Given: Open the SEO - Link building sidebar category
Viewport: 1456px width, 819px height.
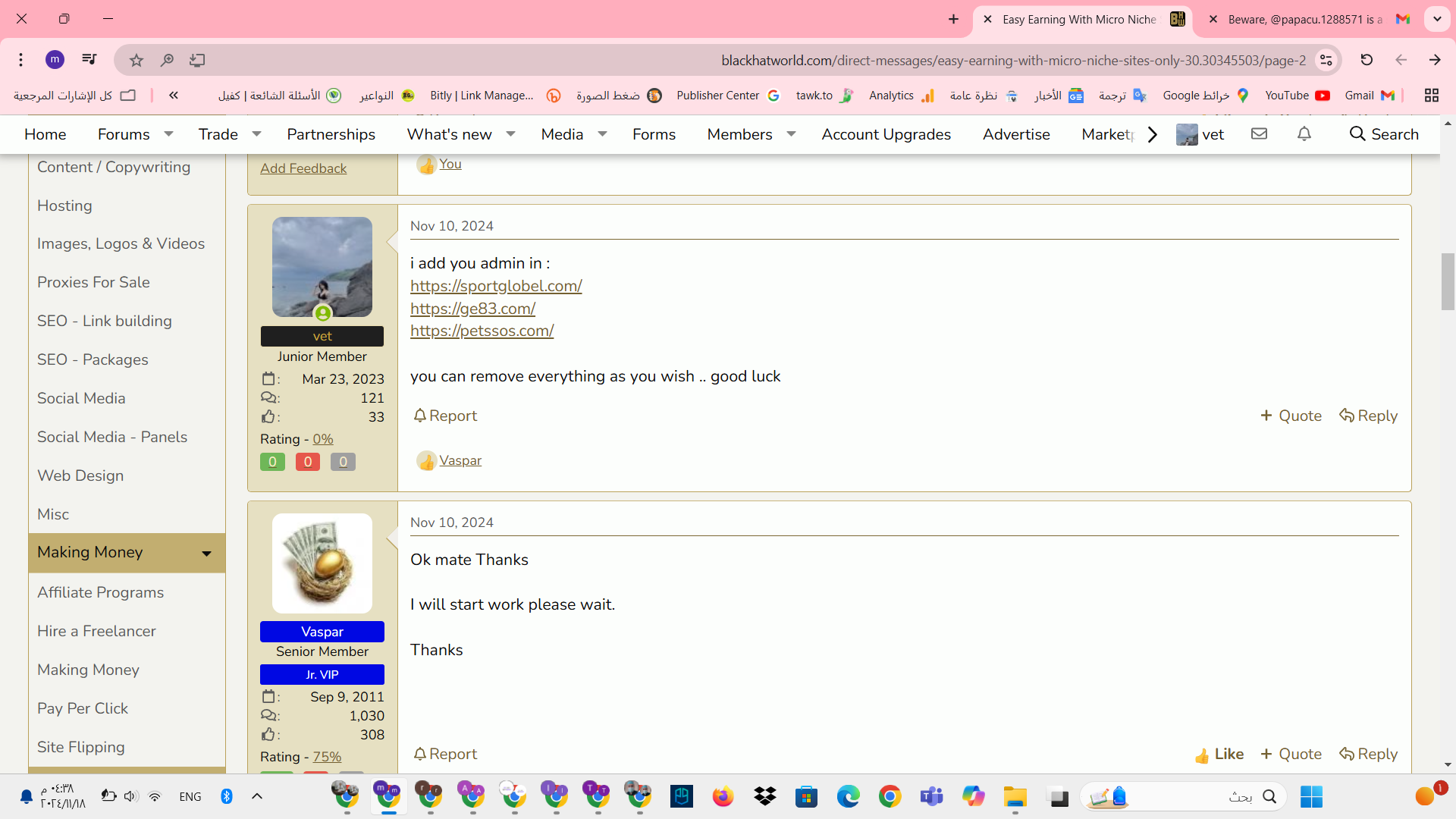Looking at the screenshot, I should click(105, 321).
